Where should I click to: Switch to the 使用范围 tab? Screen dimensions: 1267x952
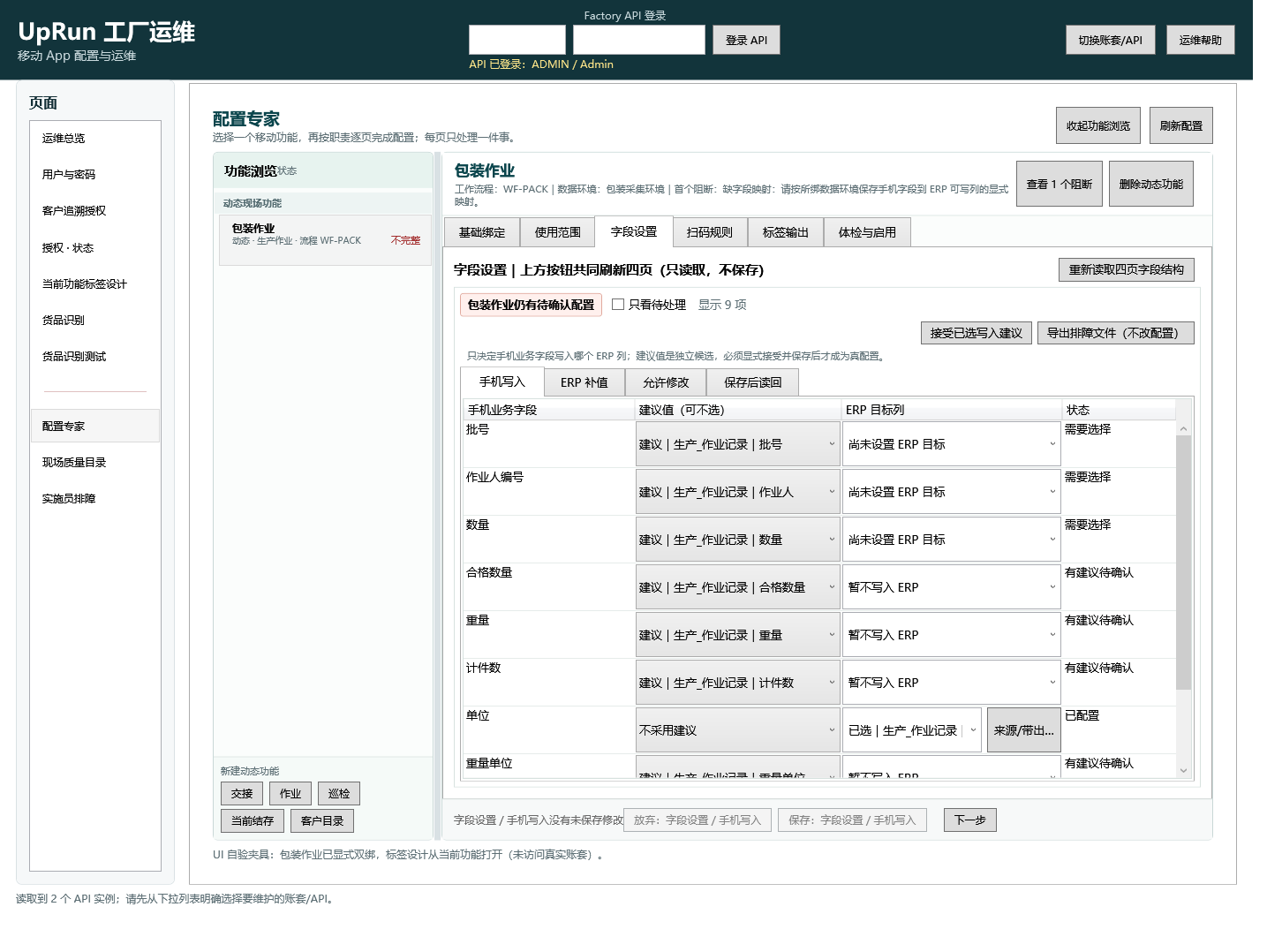coord(558,232)
